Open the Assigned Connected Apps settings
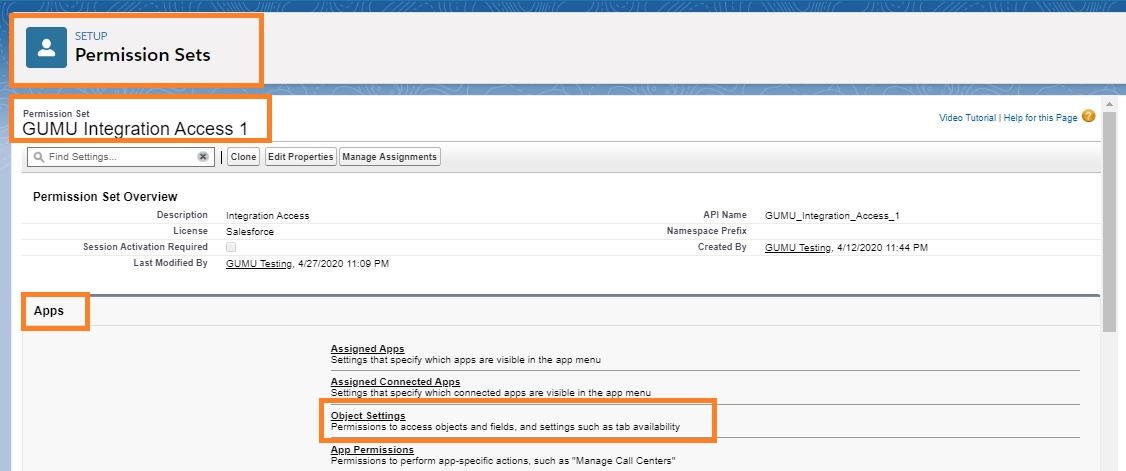 click(395, 381)
